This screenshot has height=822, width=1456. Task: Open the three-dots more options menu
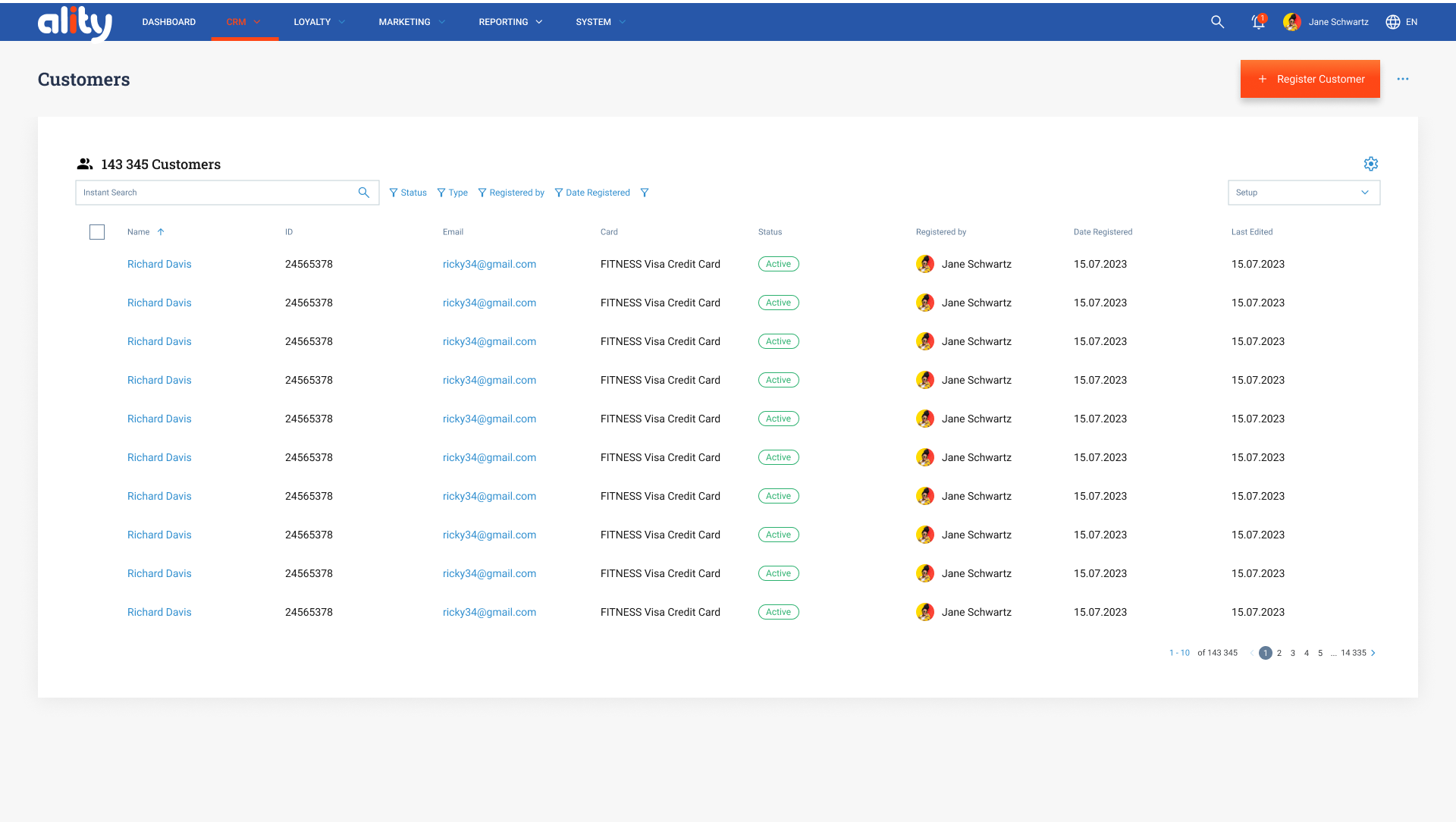(x=1403, y=79)
